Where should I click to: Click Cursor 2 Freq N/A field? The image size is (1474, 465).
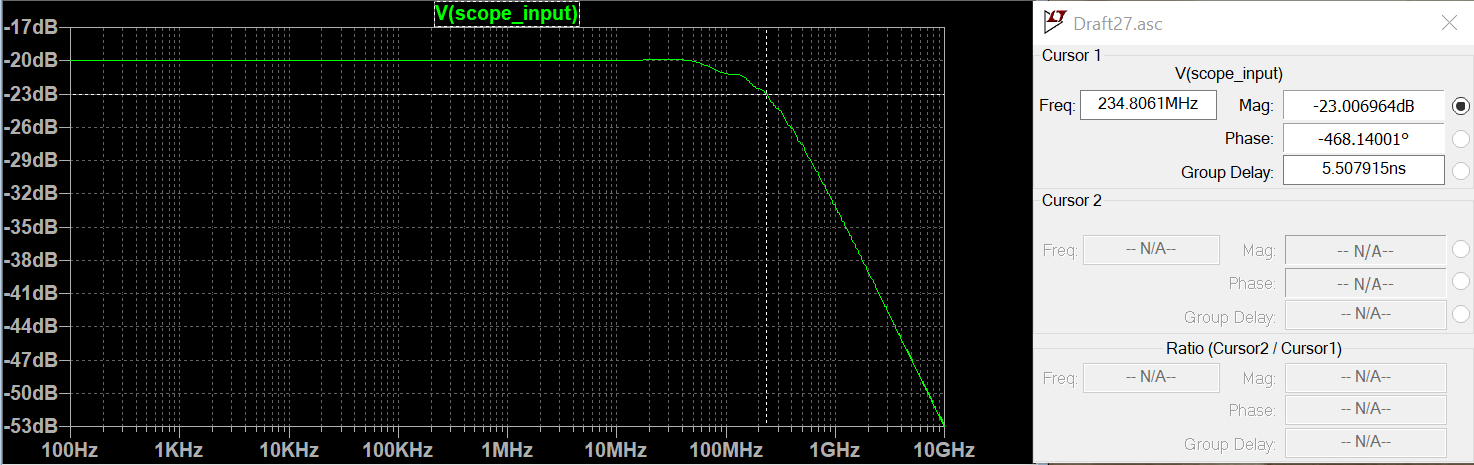[1151, 249]
